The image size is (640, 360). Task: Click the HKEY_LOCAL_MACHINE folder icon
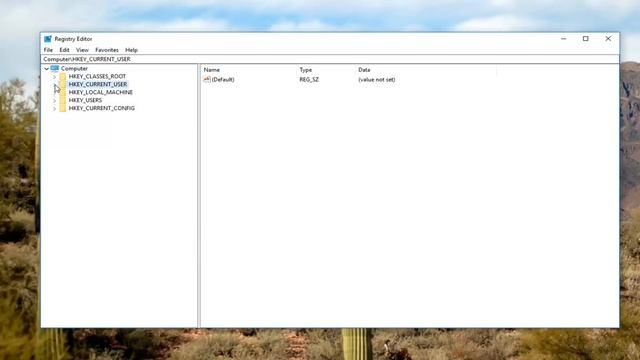point(62,92)
